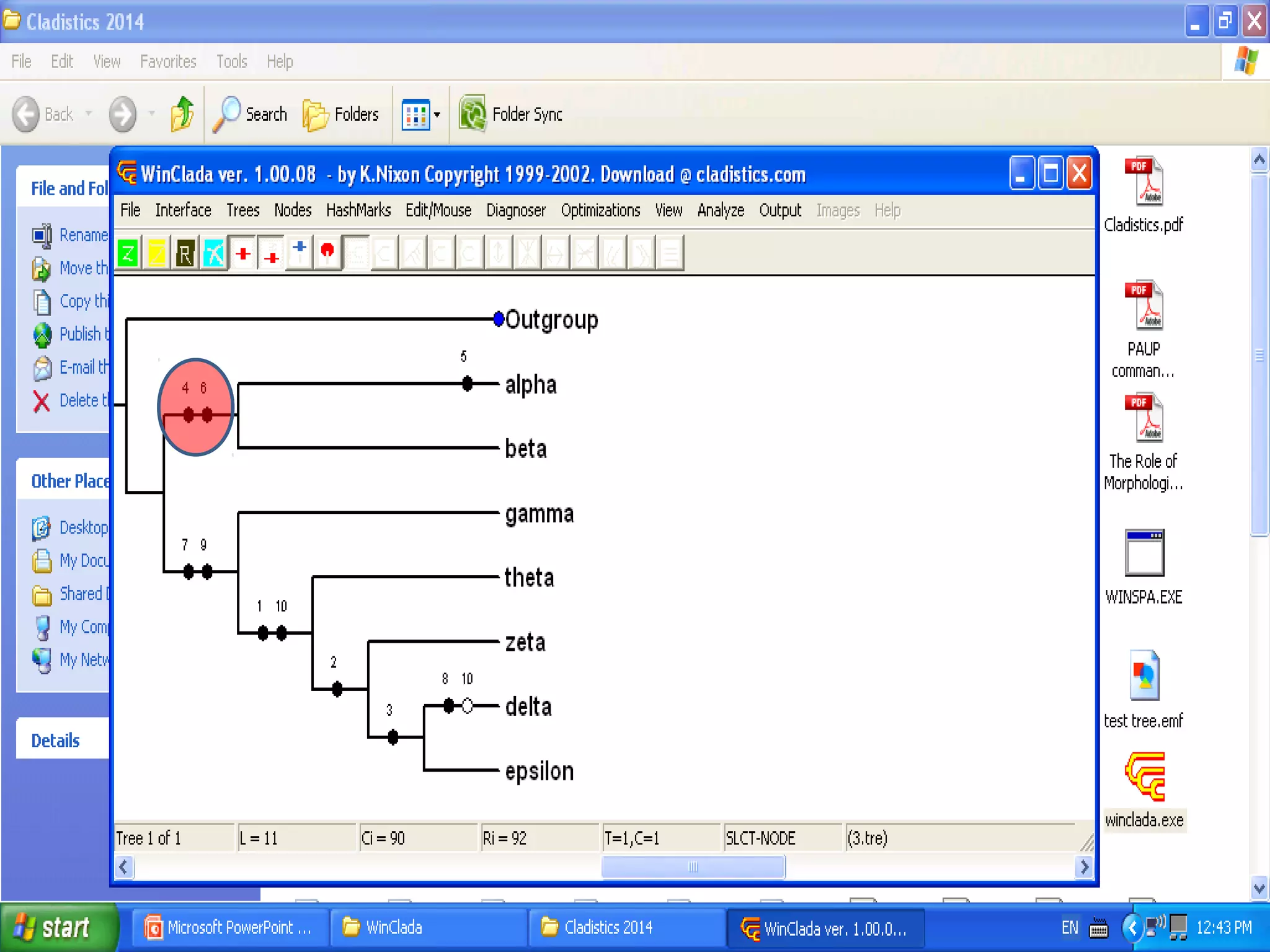Click the yellow Z toolbar icon
Image resolution: width=1270 pixels, height=952 pixels.
[x=156, y=253]
